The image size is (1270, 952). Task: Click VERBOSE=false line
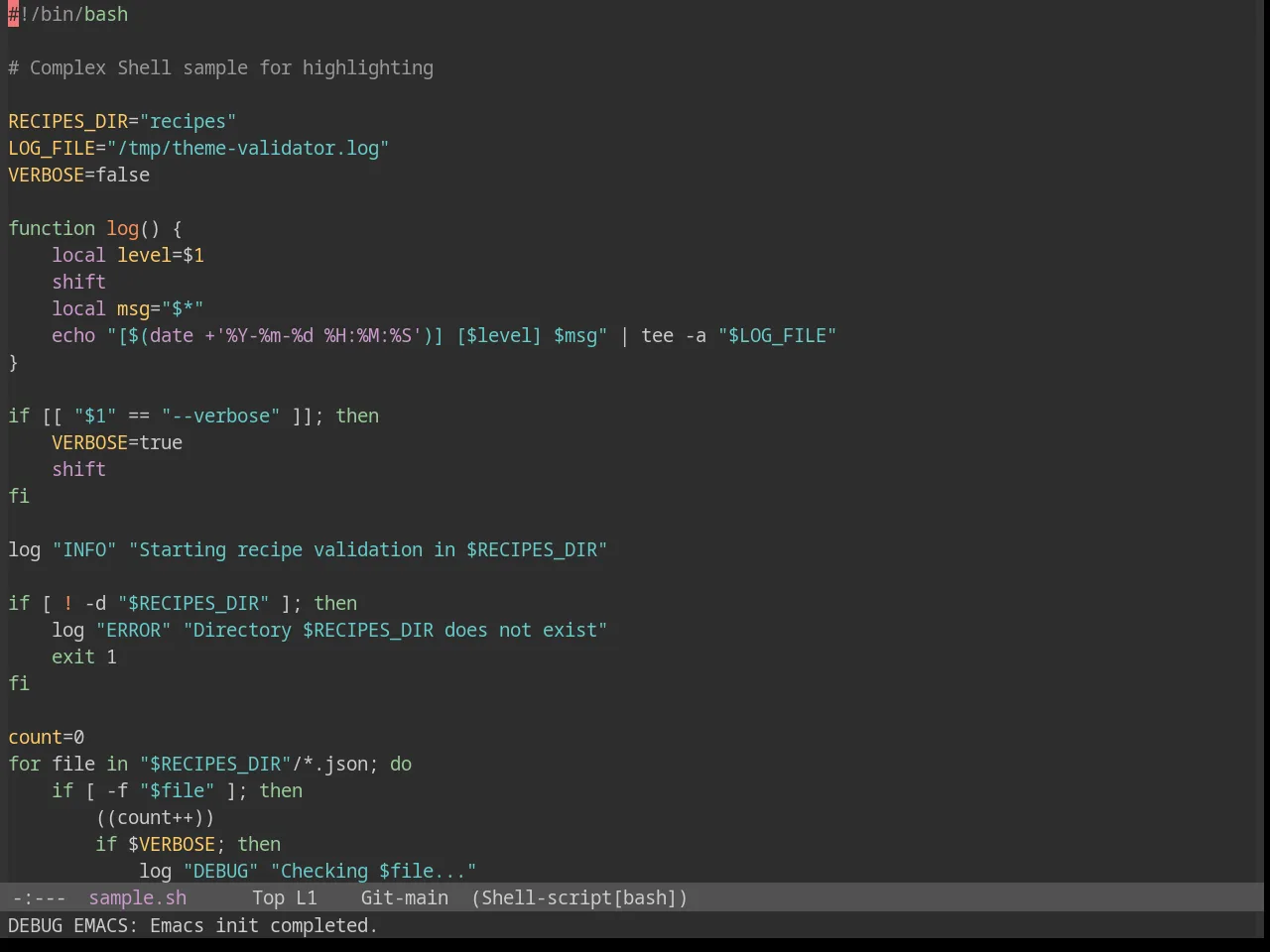79,175
